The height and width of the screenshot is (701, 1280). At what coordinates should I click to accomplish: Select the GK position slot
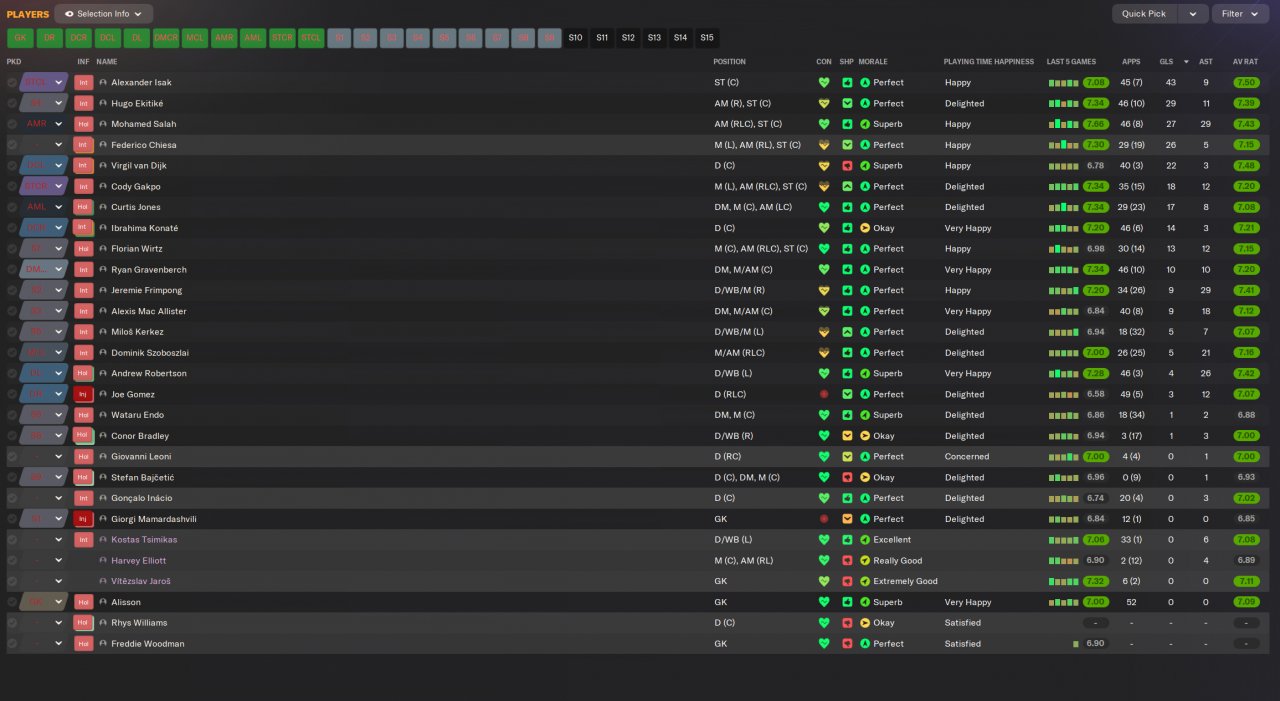pos(20,38)
